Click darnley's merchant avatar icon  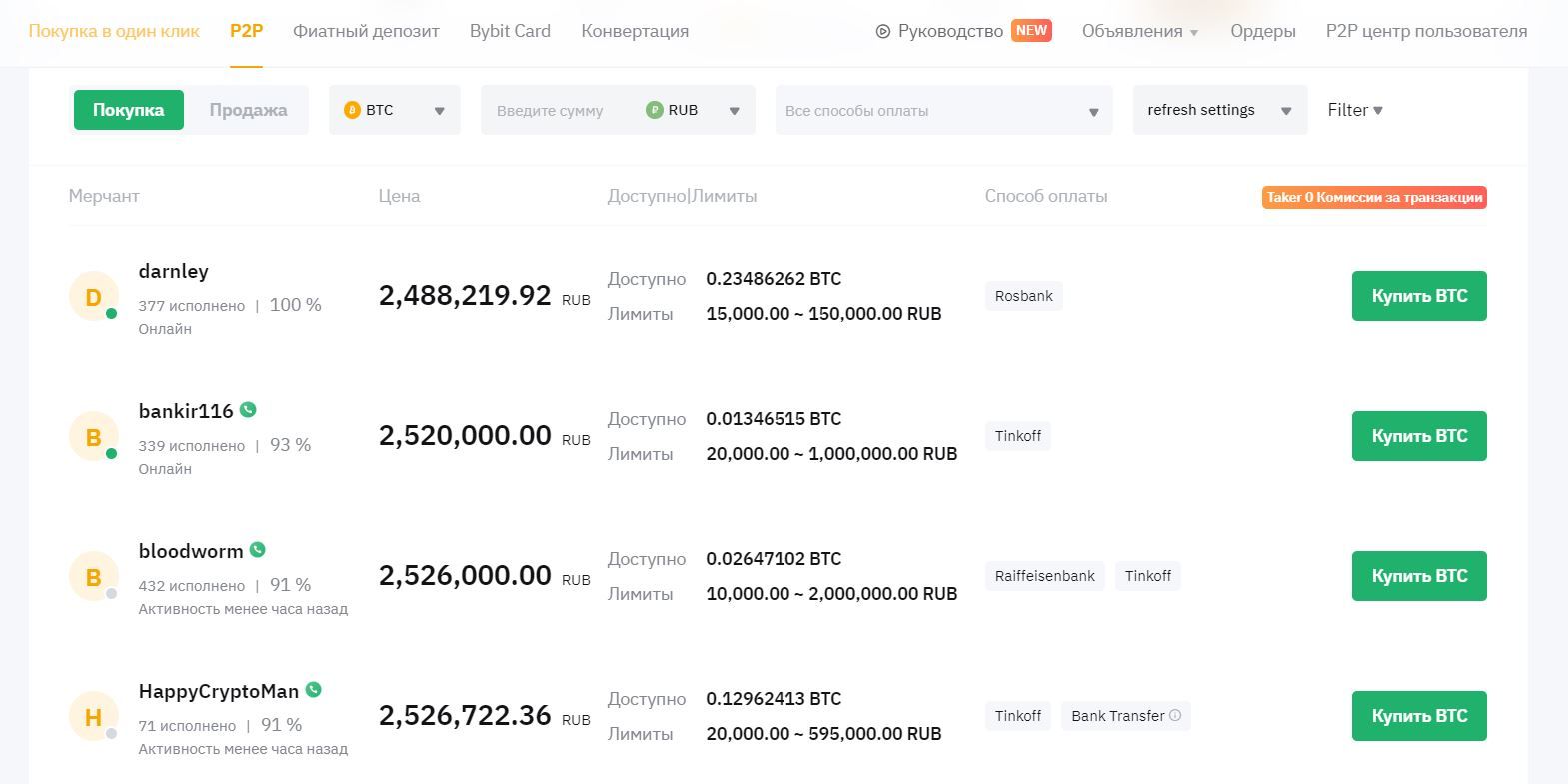(93, 297)
